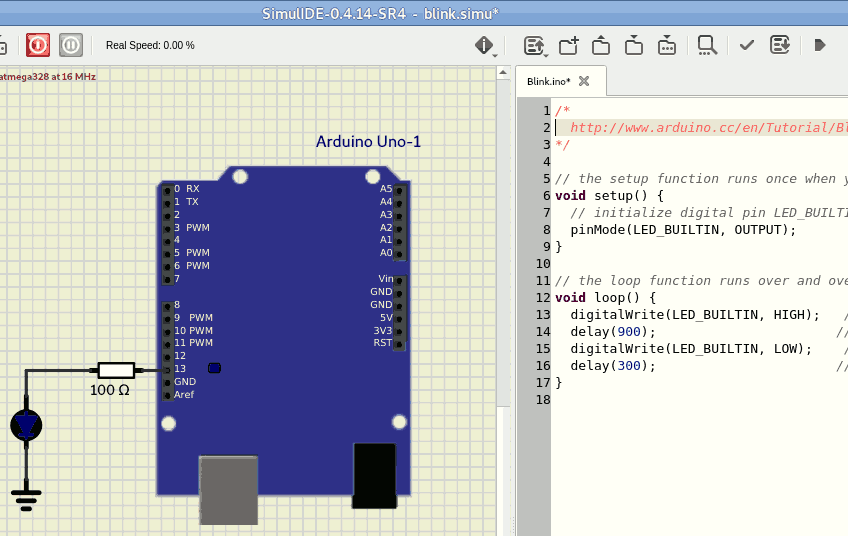
Task: Click digitalWrite(LED_BUILTIN, HIGH) line
Action: pyautogui.click(x=695, y=315)
